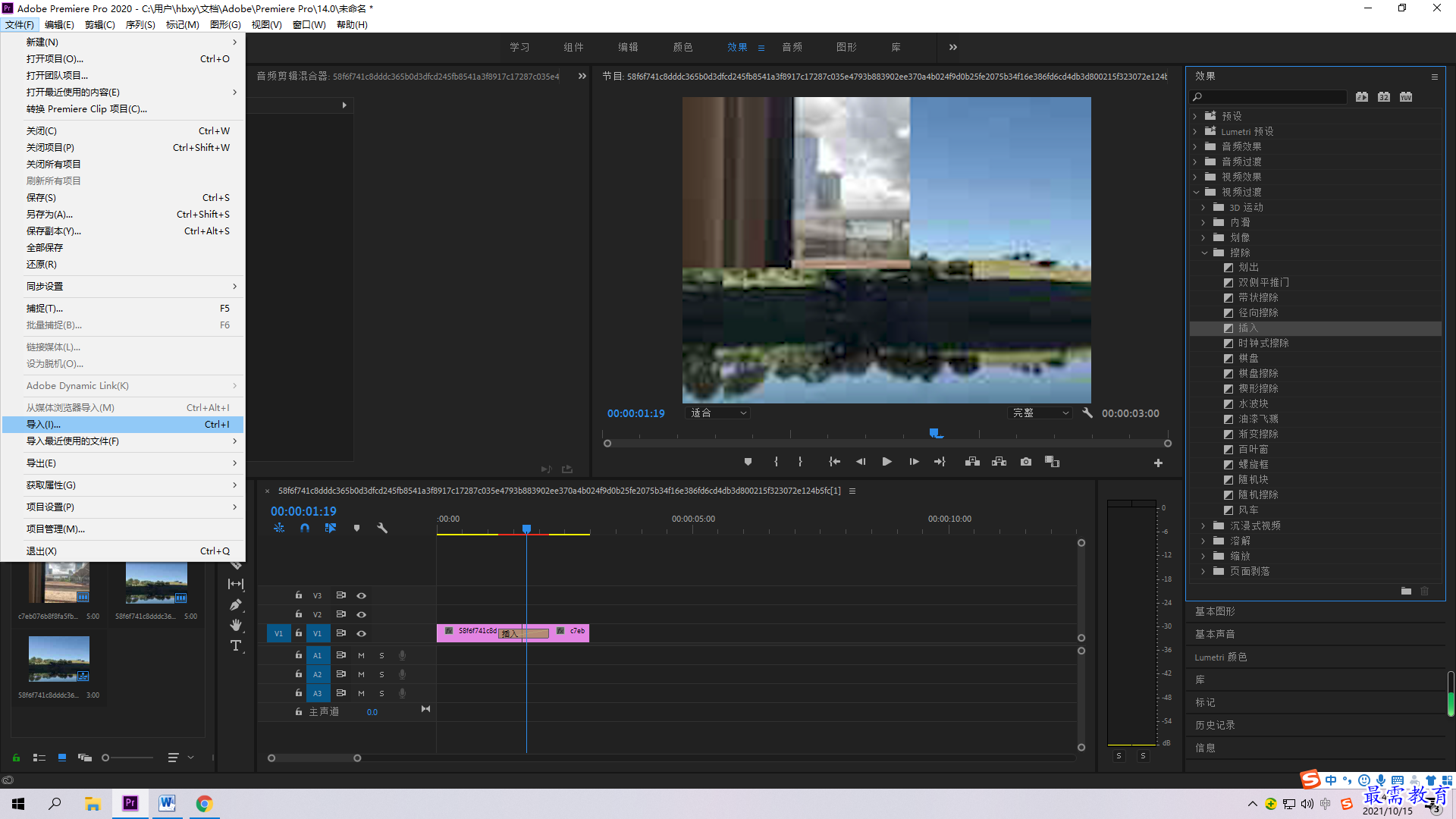Screen dimensions: 1456x819
Task: Select clip thumbnail labeled c7eb07eb8f8fa5fb
Action: pos(59,583)
